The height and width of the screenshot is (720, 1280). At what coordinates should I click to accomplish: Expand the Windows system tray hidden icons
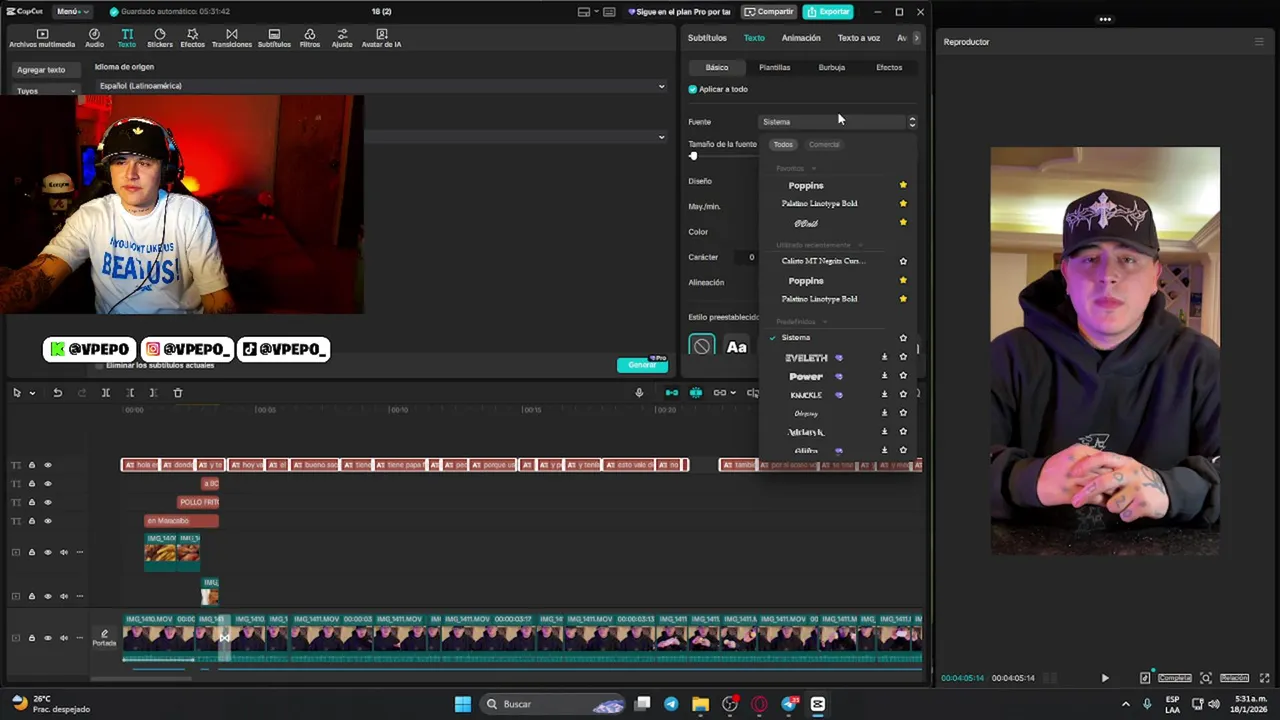coord(1125,704)
